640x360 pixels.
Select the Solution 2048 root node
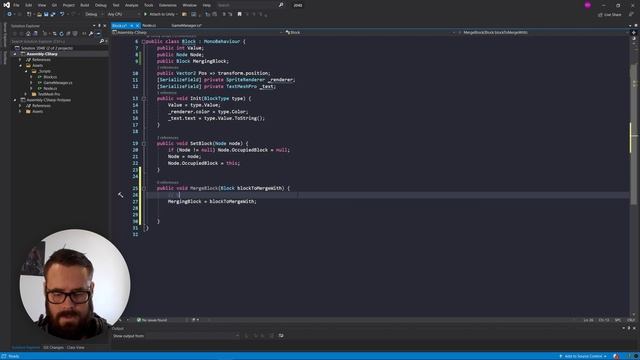click(x=46, y=48)
